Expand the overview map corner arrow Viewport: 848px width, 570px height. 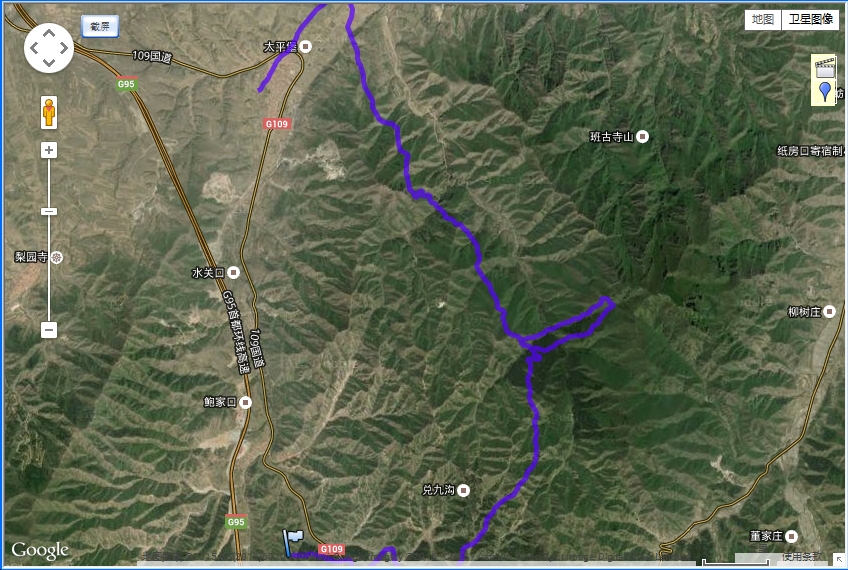click(x=839, y=559)
